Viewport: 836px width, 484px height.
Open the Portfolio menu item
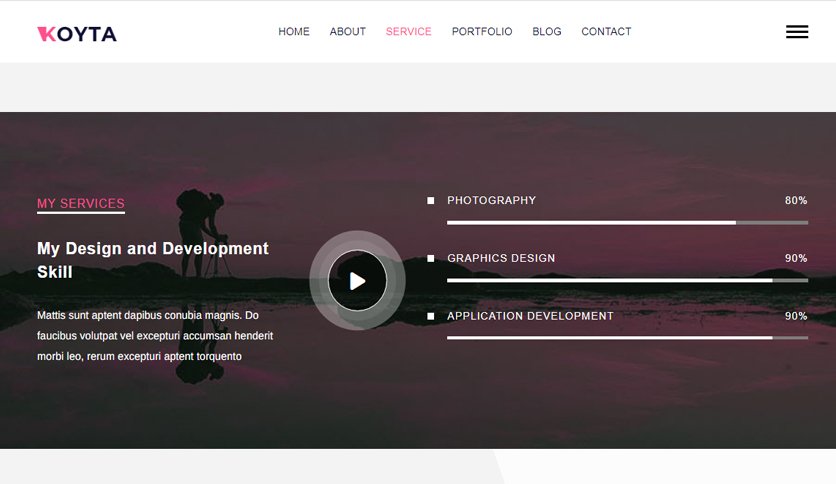pos(482,31)
